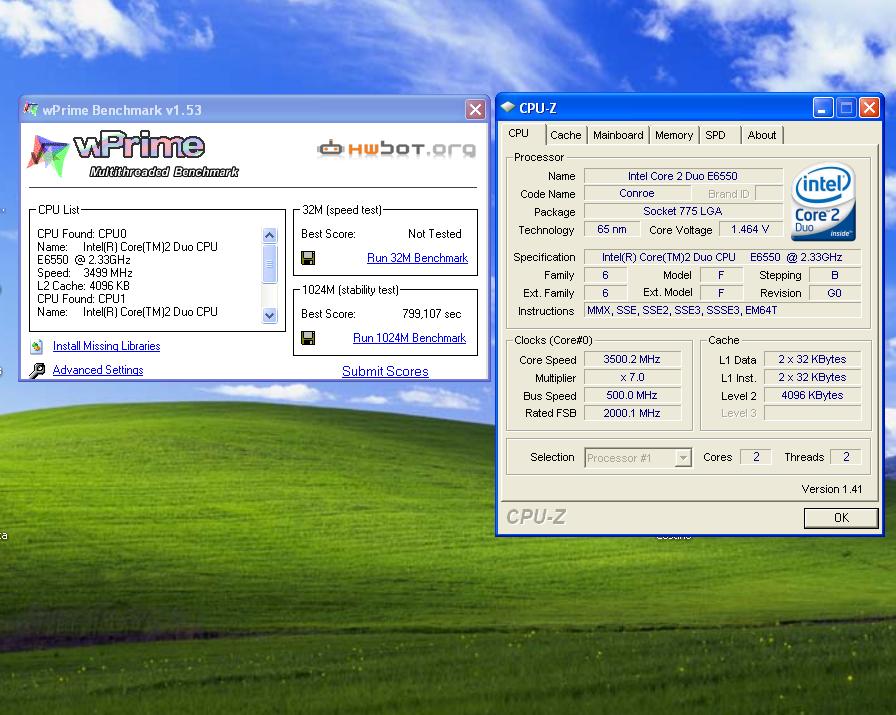Click the empty Level 3 cache field
Image resolution: width=896 pixels, height=715 pixels.
(812, 413)
